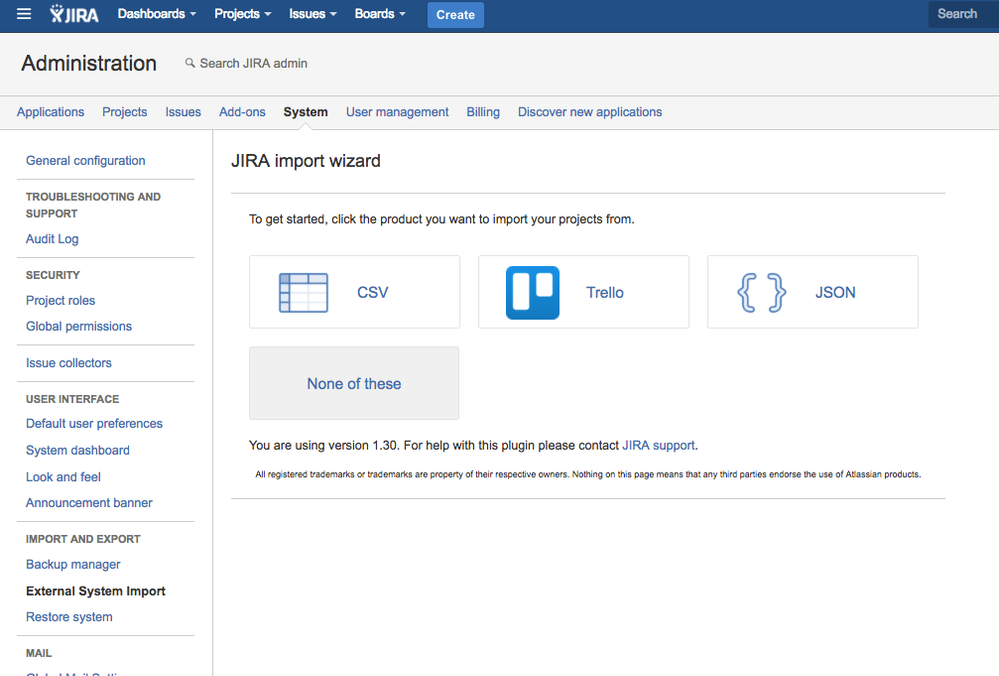Click the Mail section header
Viewport: 999px width, 676px height.
pos(39,653)
